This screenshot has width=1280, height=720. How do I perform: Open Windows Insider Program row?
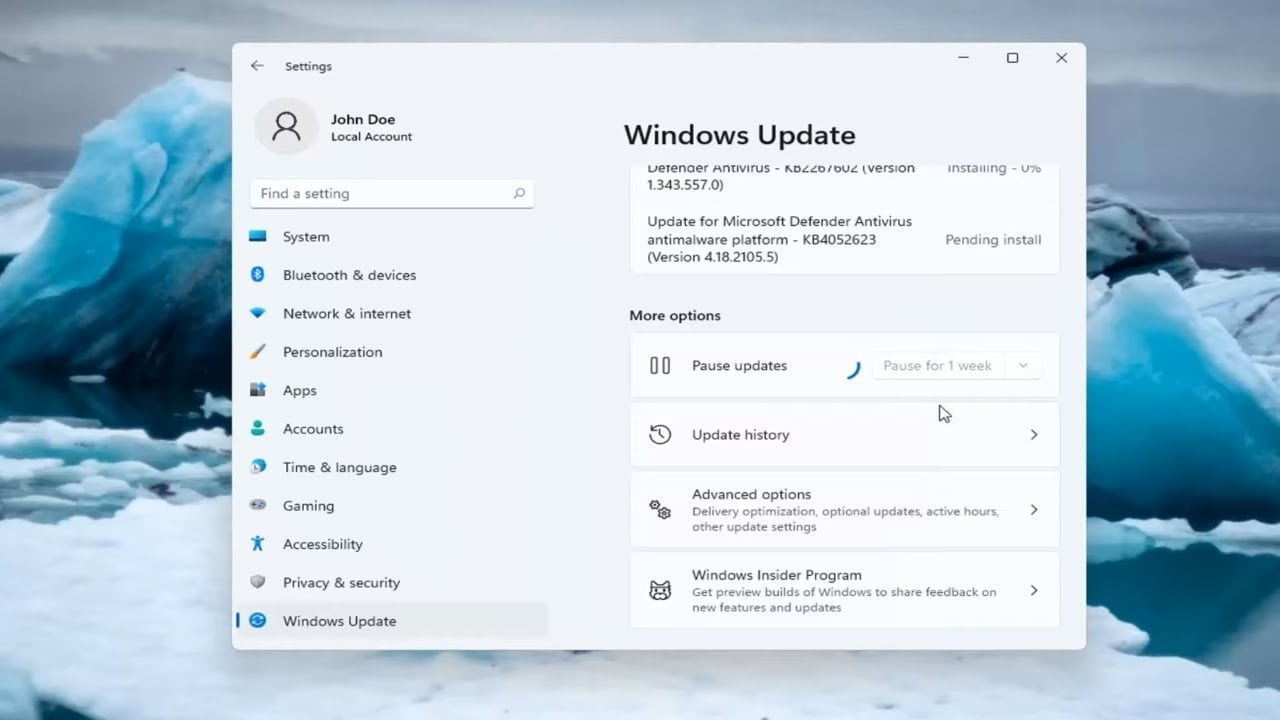pyautogui.click(x=844, y=591)
